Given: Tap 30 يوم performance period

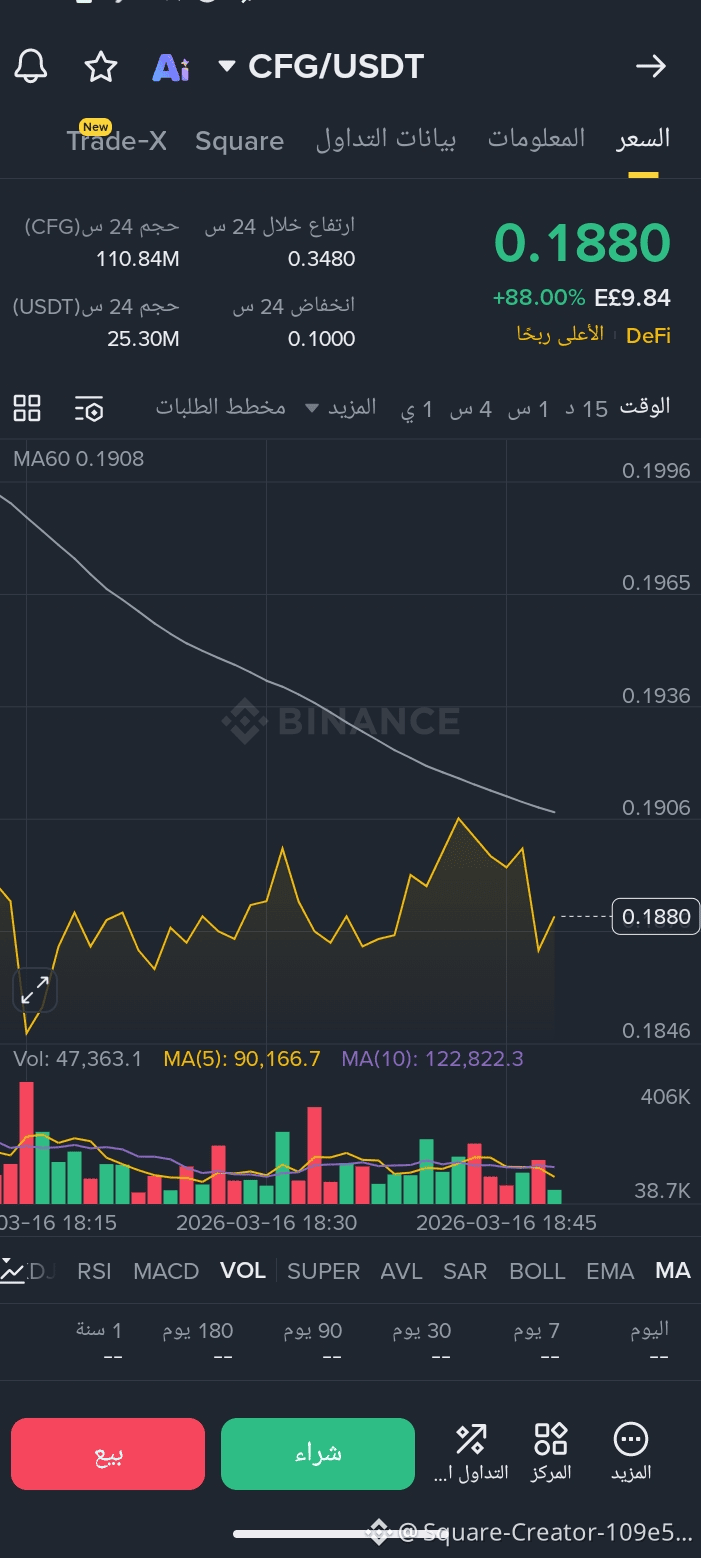Looking at the screenshot, I should coord(422,1330).
